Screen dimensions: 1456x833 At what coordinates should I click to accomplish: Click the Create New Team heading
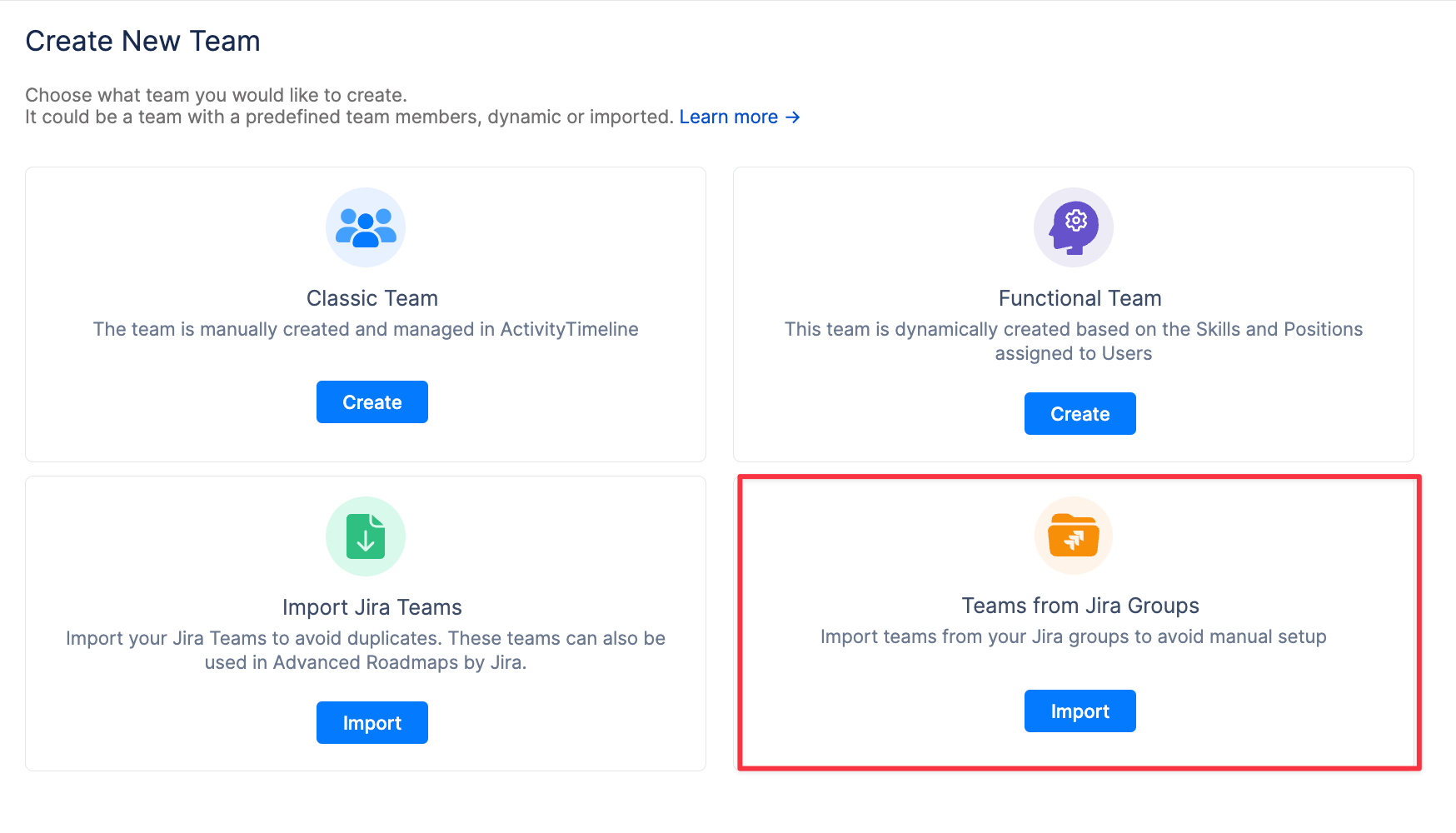tap(142, 41)
